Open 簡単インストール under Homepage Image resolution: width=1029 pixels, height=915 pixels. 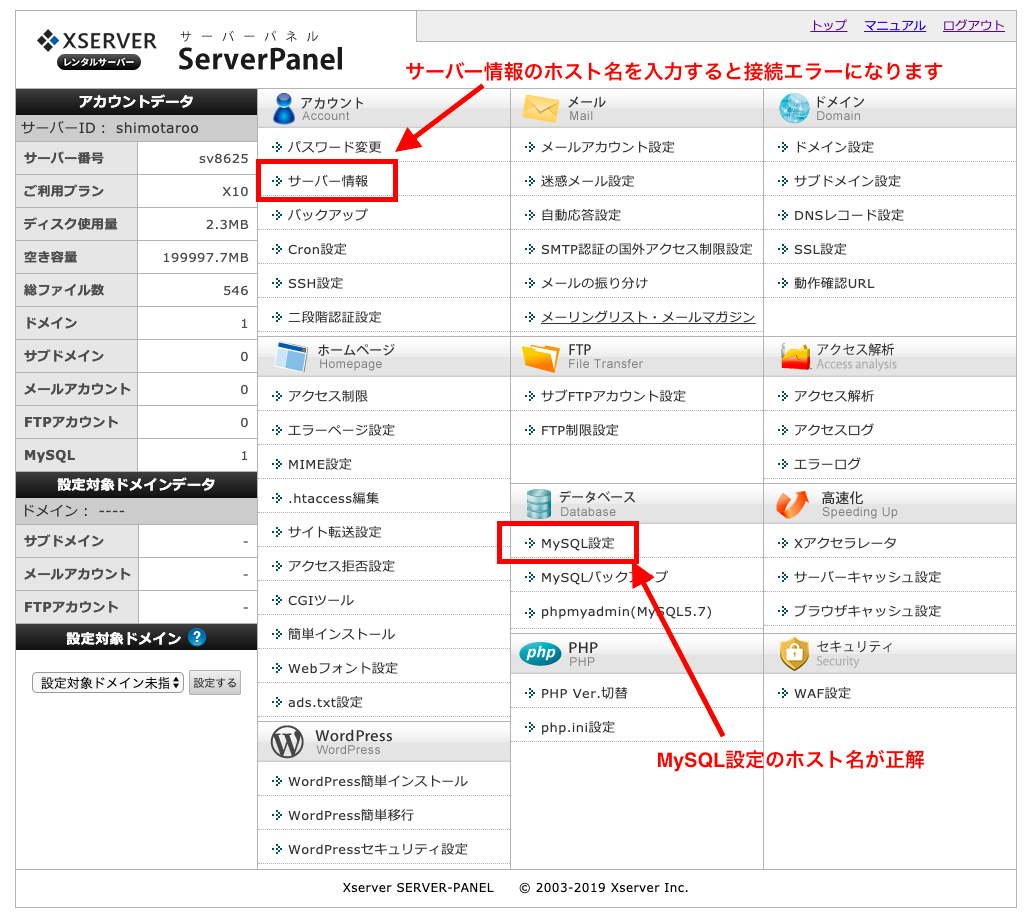[341, 634]
